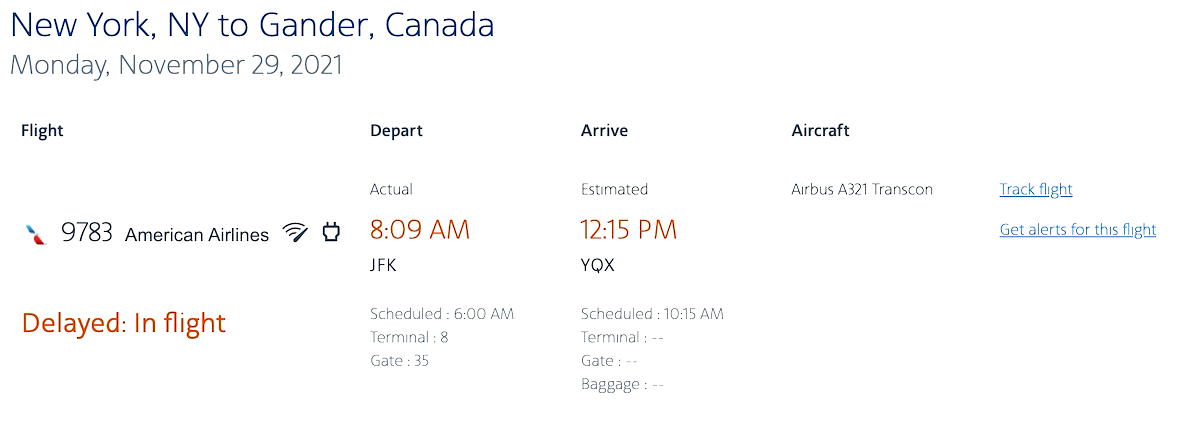Click the Delayed: In flight status
The width and height of the screenshot is (1200, 425).
124,323
